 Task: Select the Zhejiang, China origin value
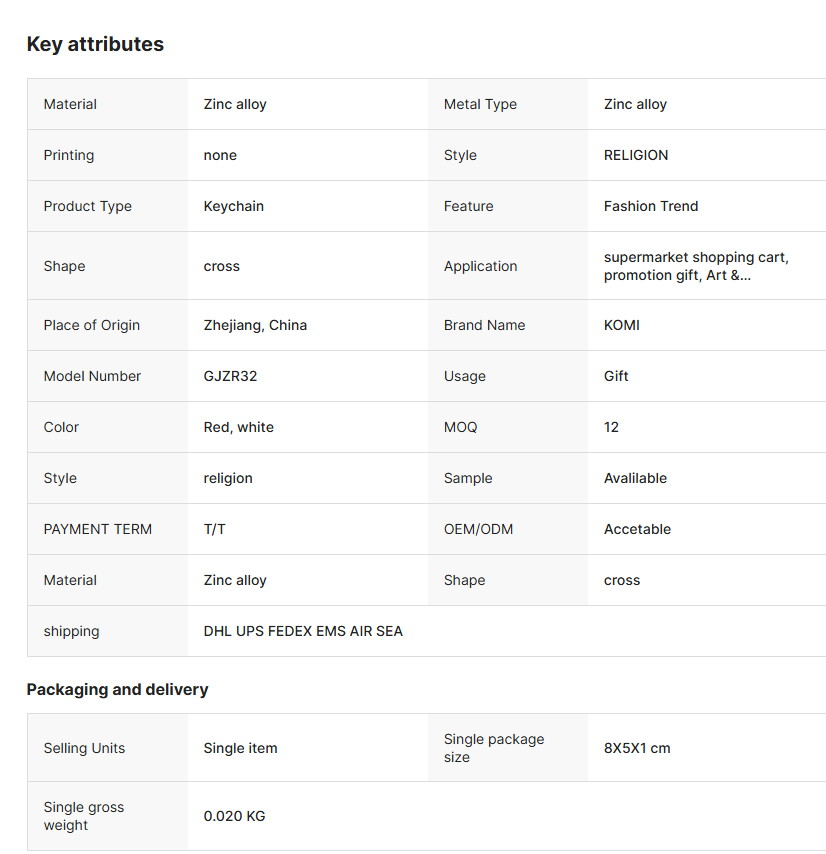pyautogui.click(x=255, y=325)
